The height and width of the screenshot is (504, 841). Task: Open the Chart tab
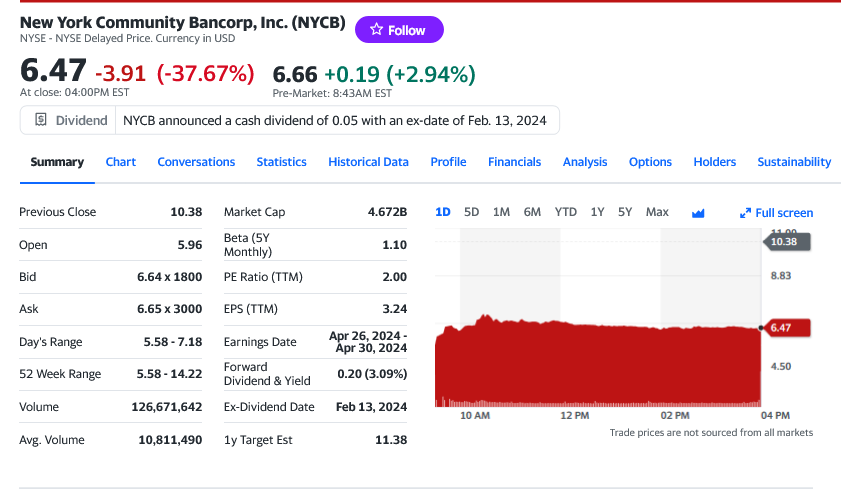121,162
